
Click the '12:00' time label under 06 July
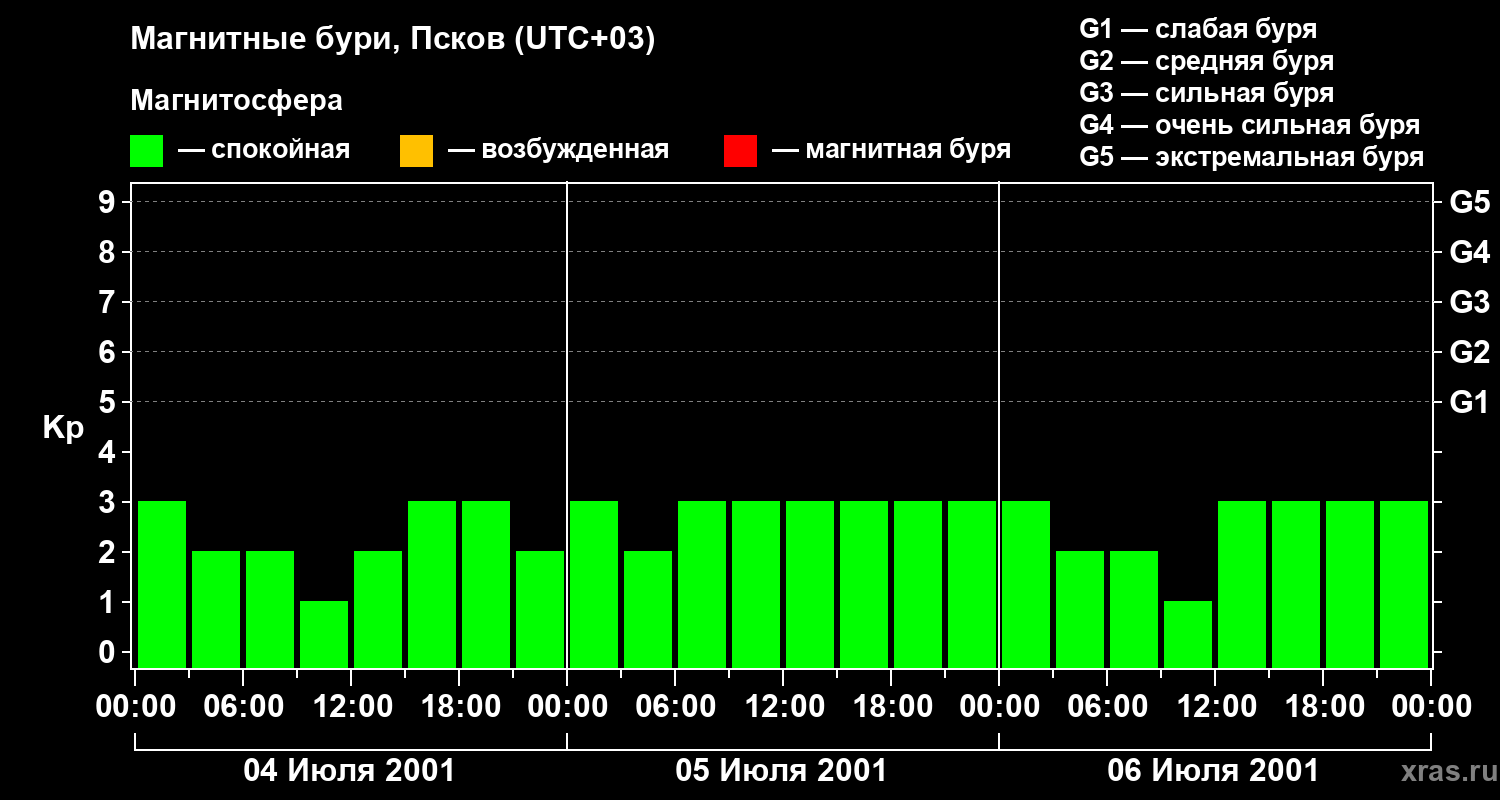pos(1215,707)
